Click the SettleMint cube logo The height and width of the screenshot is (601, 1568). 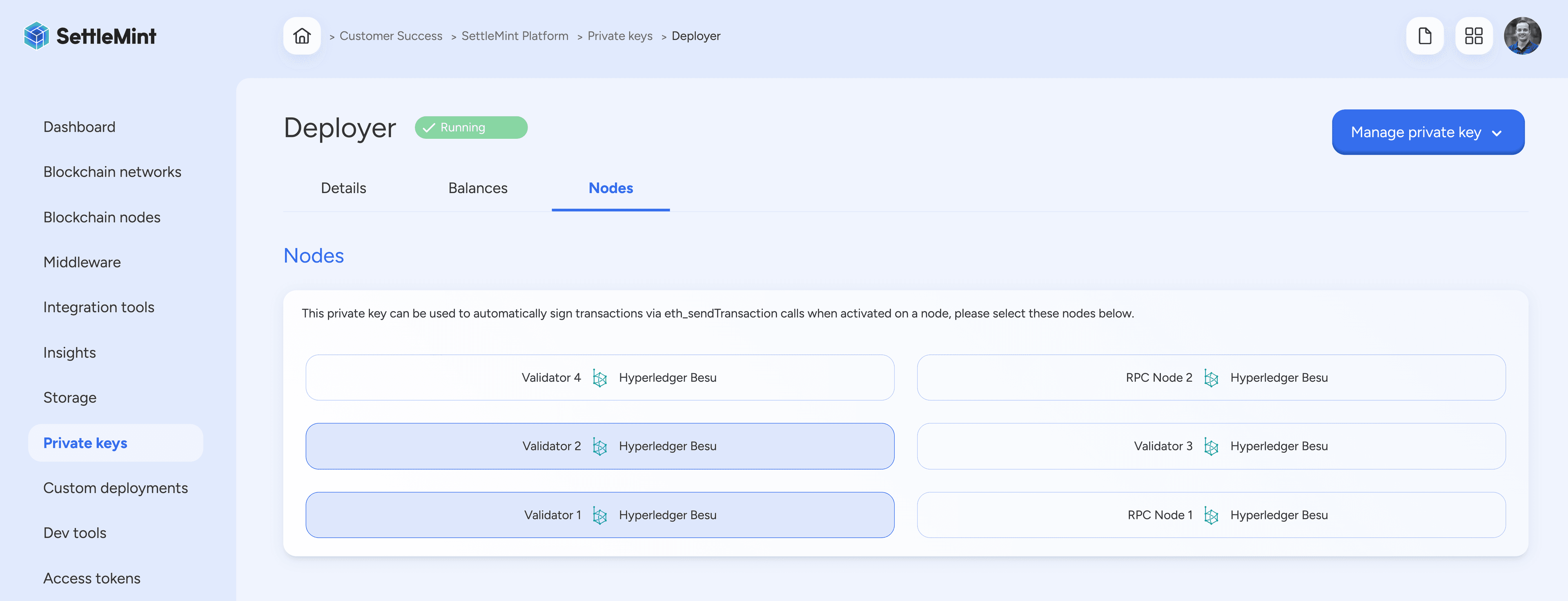pos(36,36)
